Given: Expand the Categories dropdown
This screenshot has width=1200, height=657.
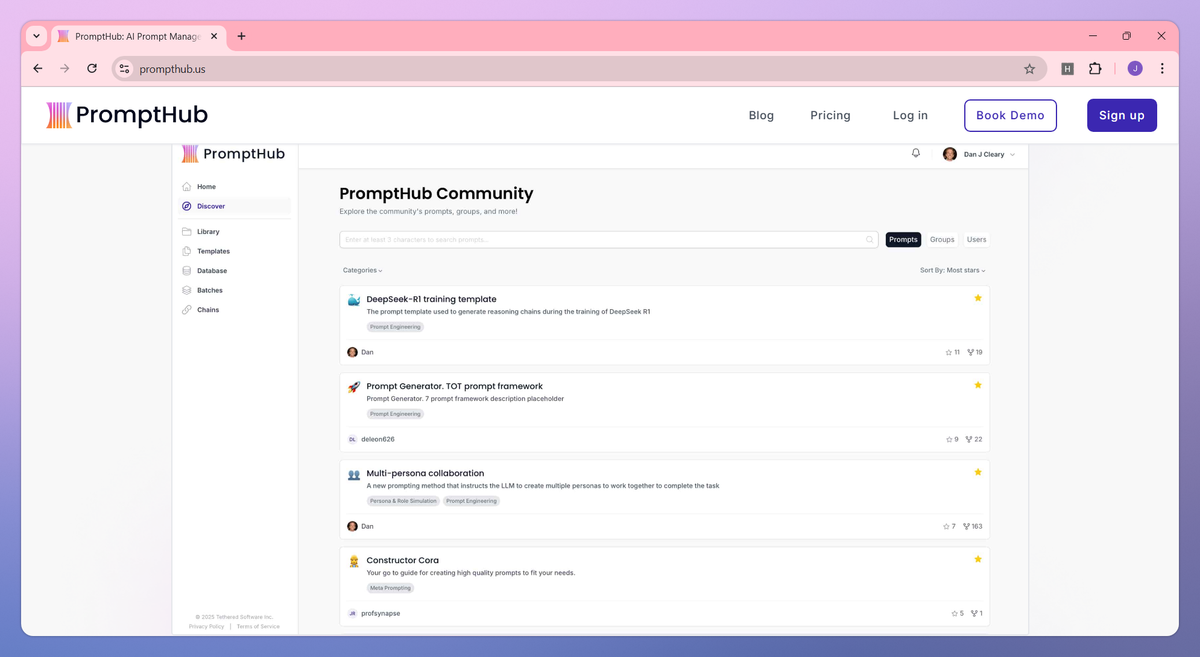Looking at the screenshot, I should point(363,270).
